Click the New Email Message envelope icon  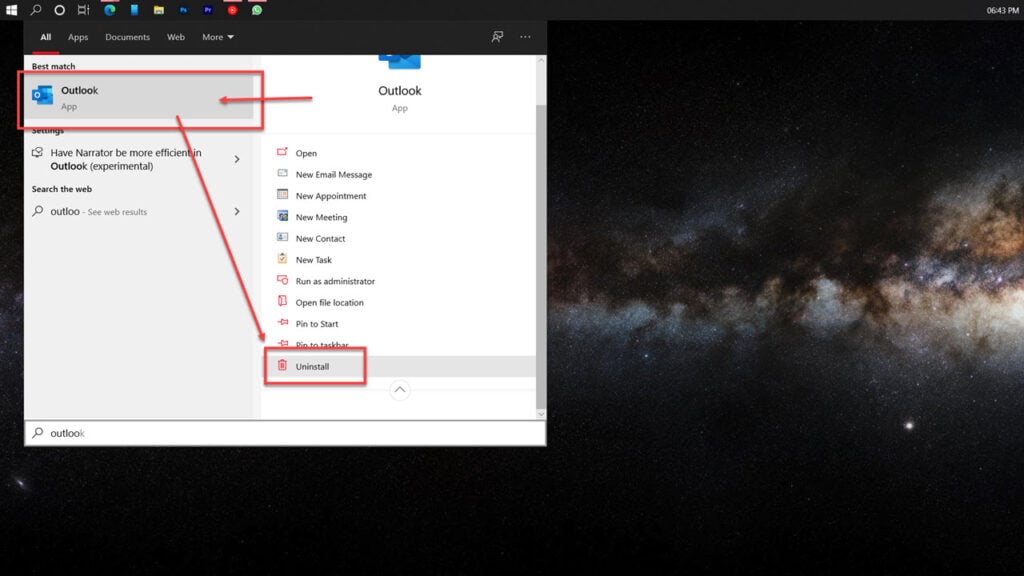pos(282,173)
